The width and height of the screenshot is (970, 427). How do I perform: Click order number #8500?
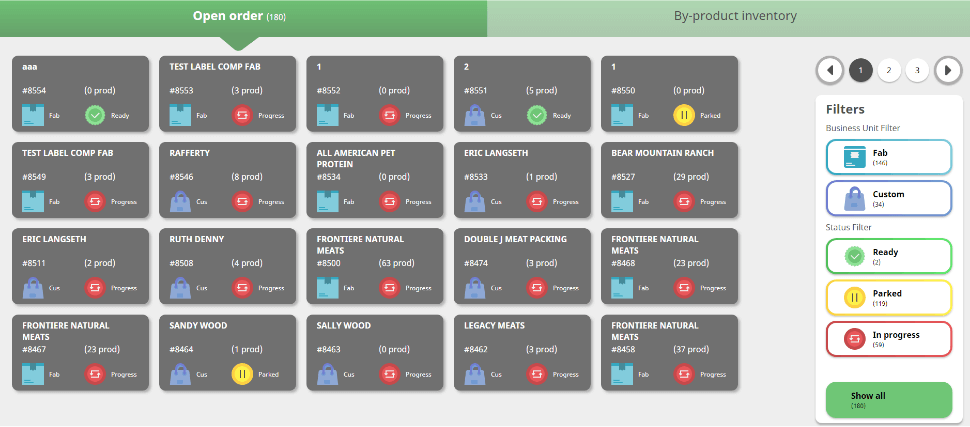click(x=328, y=263)
